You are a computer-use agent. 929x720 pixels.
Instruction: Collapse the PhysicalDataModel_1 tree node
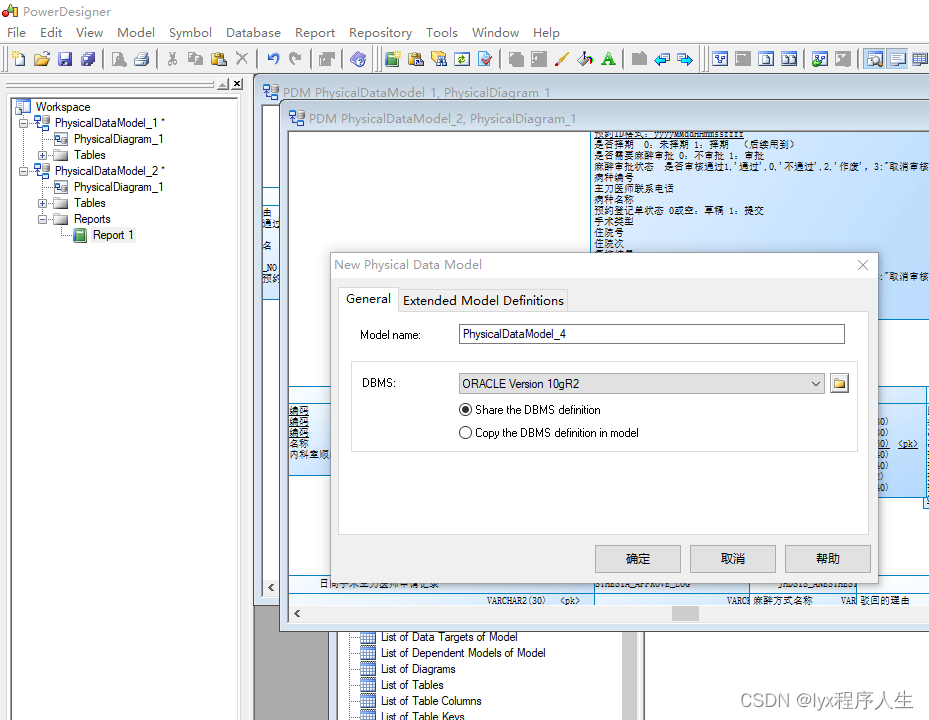(x=23, y=123)
